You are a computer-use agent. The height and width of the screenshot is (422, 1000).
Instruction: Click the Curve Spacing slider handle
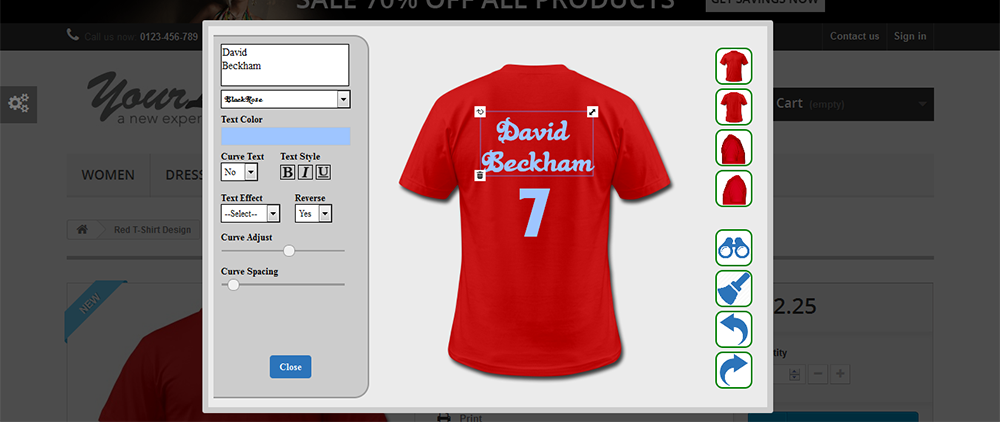point(233,285)
